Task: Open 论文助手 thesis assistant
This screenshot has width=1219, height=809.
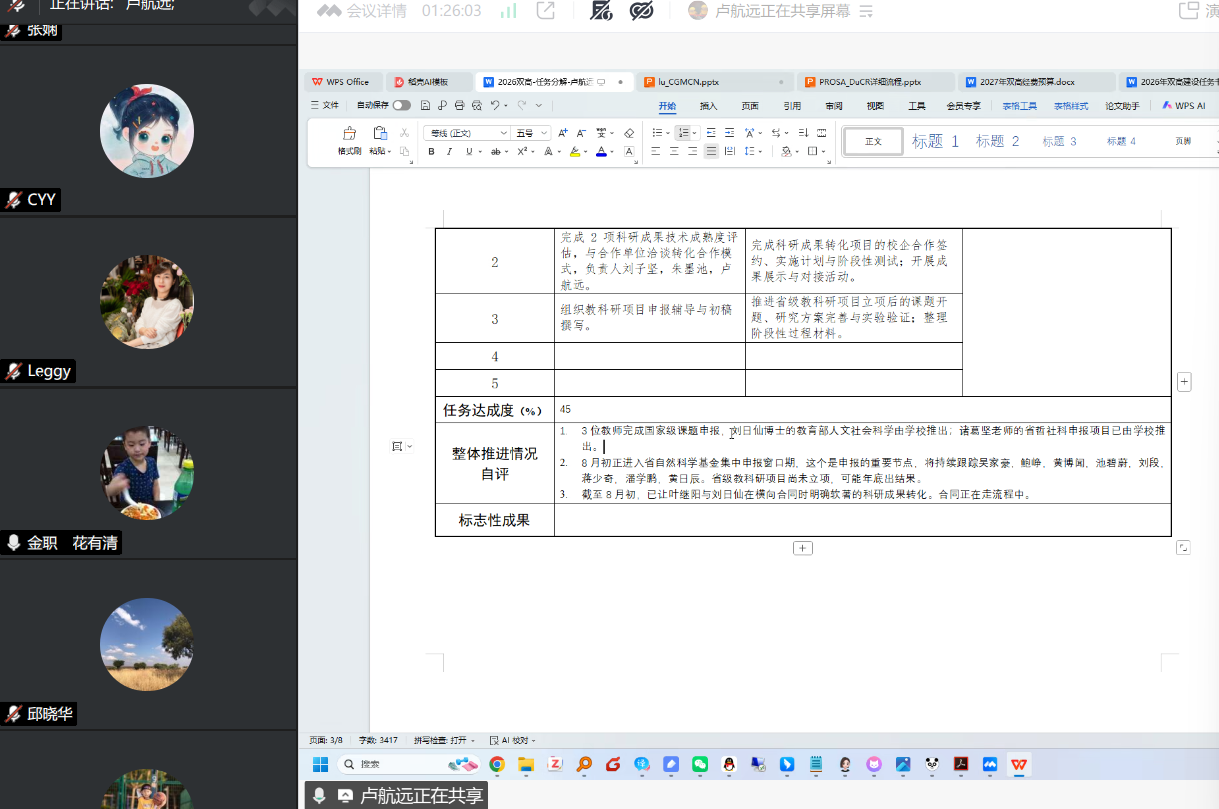Action: click(1122, 105)
